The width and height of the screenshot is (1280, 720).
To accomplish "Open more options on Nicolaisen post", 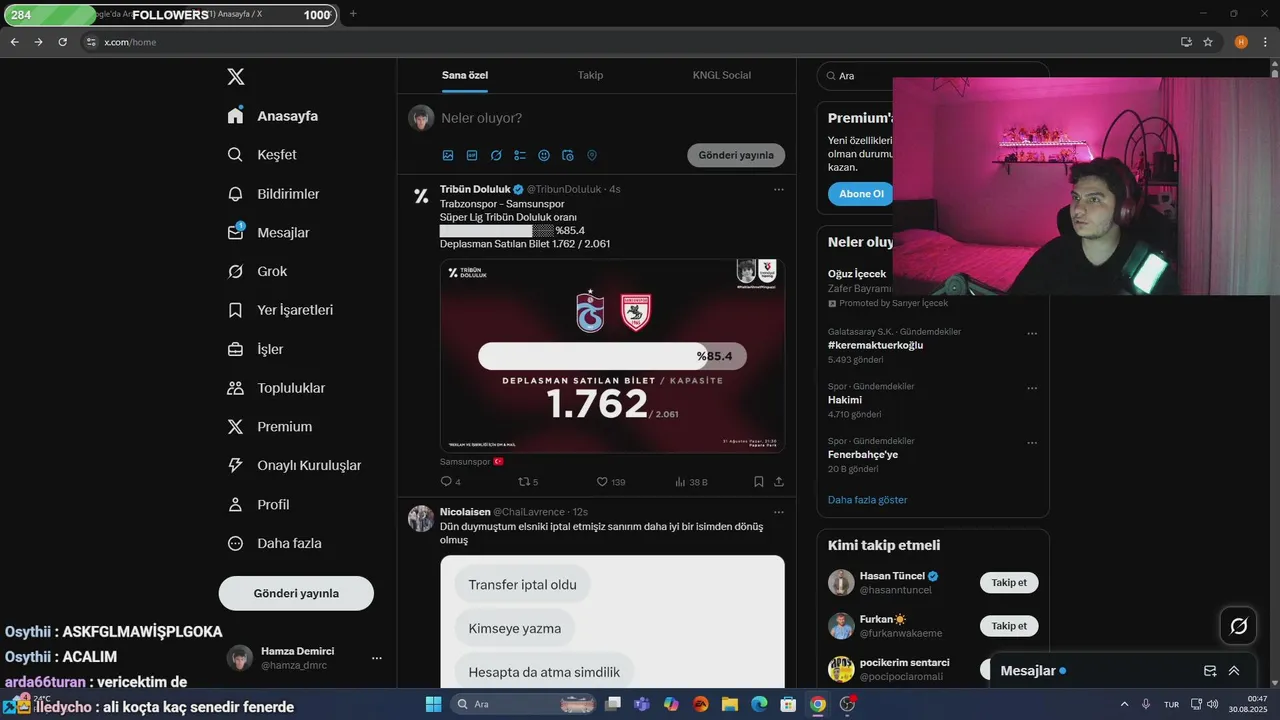I will [x=778, y=512].
